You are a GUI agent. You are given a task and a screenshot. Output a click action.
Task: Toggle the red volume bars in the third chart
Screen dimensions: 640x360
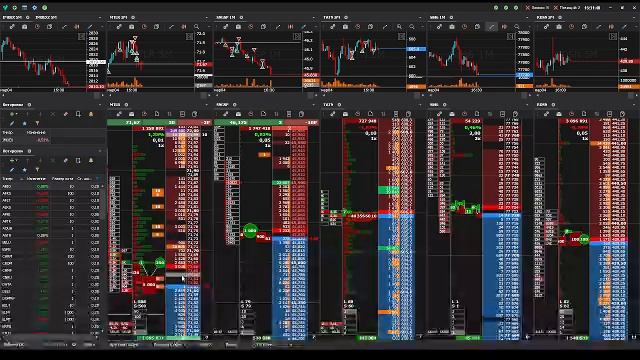pos(291,27)
